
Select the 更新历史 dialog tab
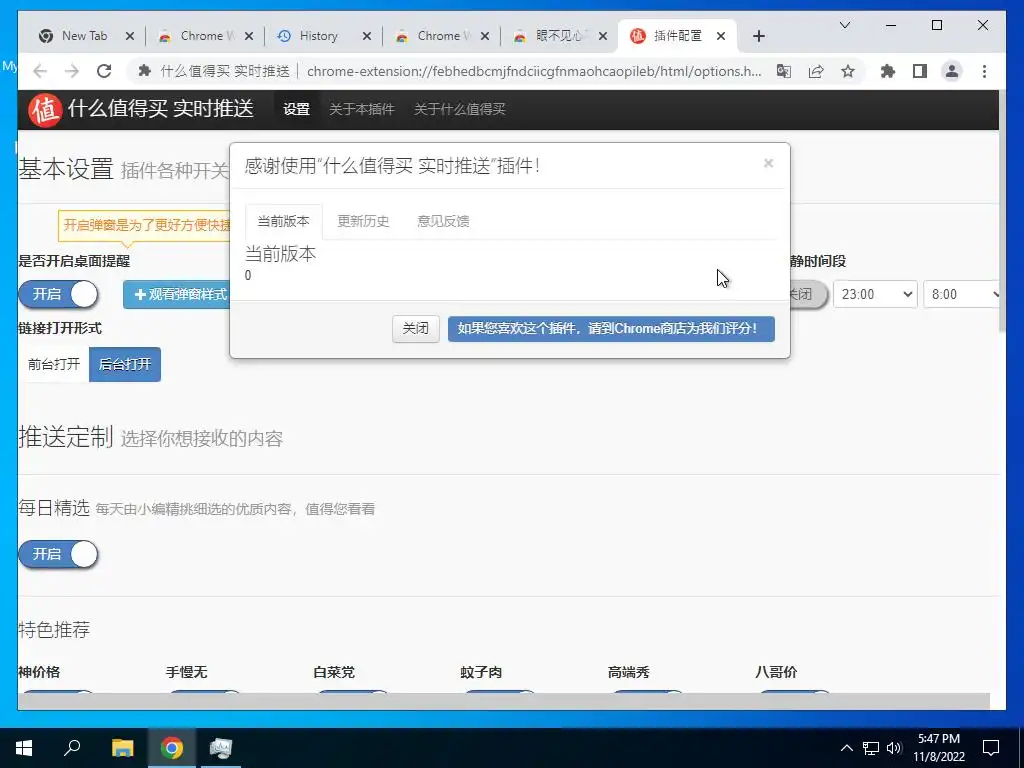[x=363, y=221]
